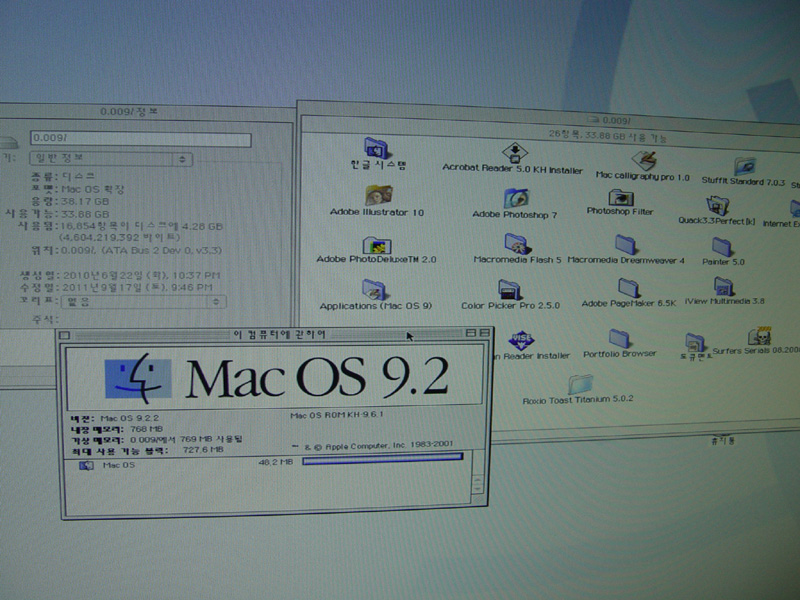Click the Surfers Serials skull icon
This screenshot has height=600, width=800.
760,337
